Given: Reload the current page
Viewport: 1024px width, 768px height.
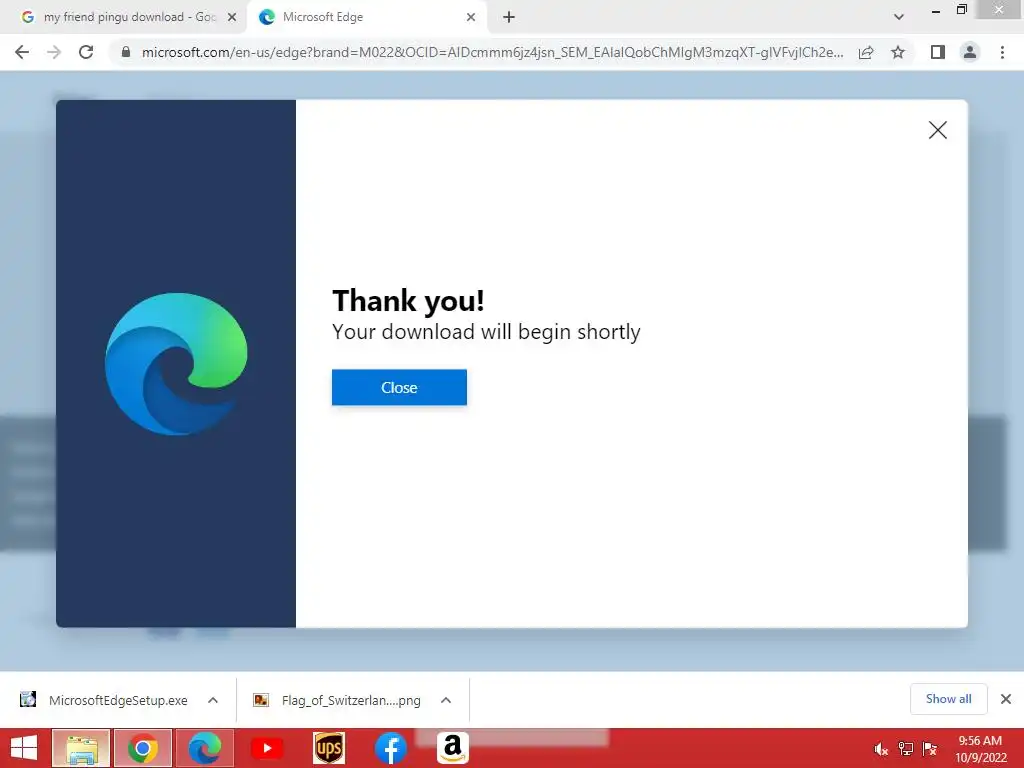Looking at the screenshot, I should pyautogui.click(x=86, y=52).
